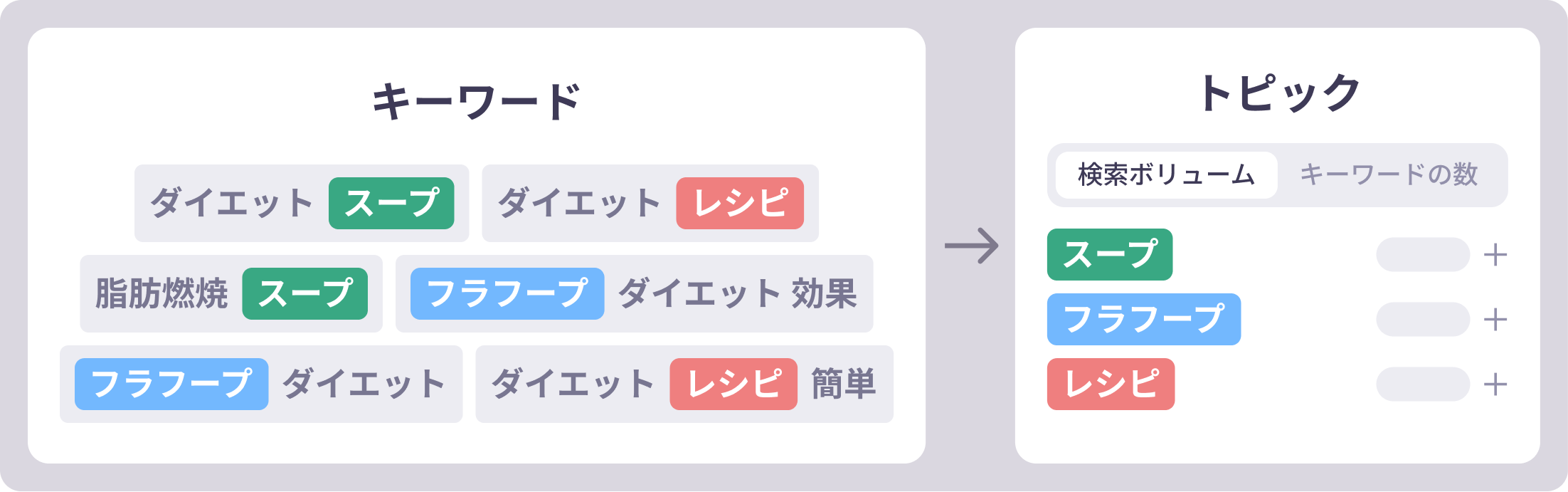The height and width of the screenshot is (492, 1568).
Task: Switch to キーワードの数 tab
Action: [x=1389, y=175]
